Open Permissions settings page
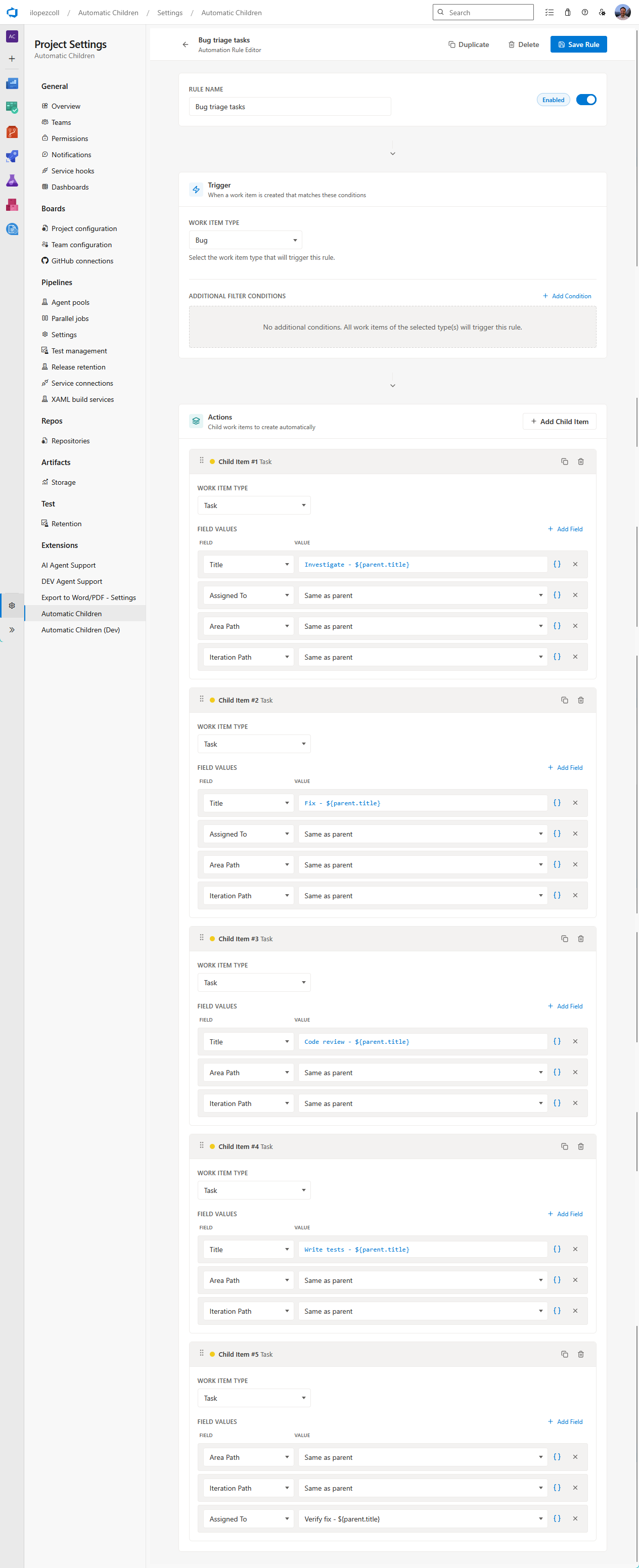639x1568 pixels. [69, 139]
